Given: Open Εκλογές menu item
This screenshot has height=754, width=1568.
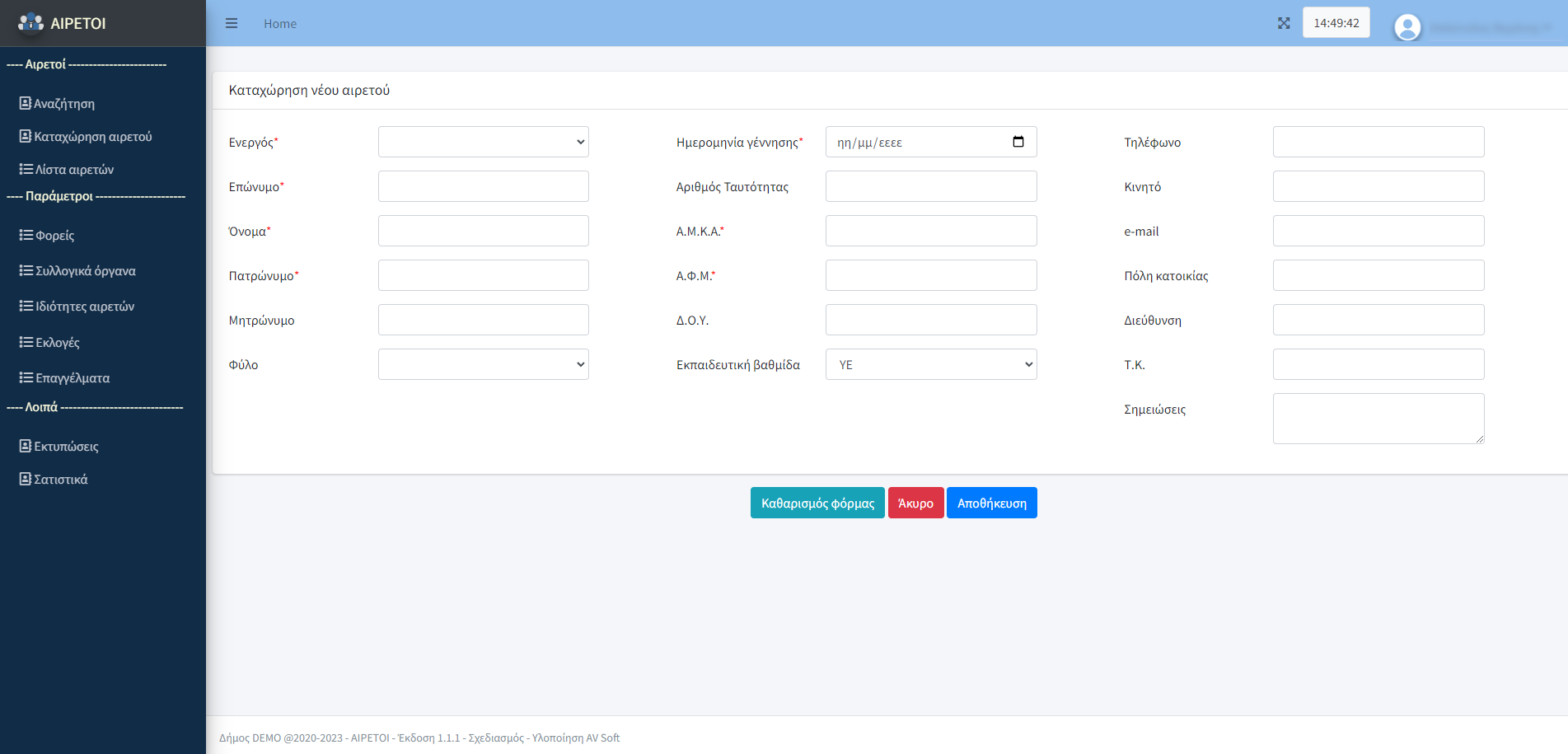Looking at the screenshot, I should (x=58, y=343).
